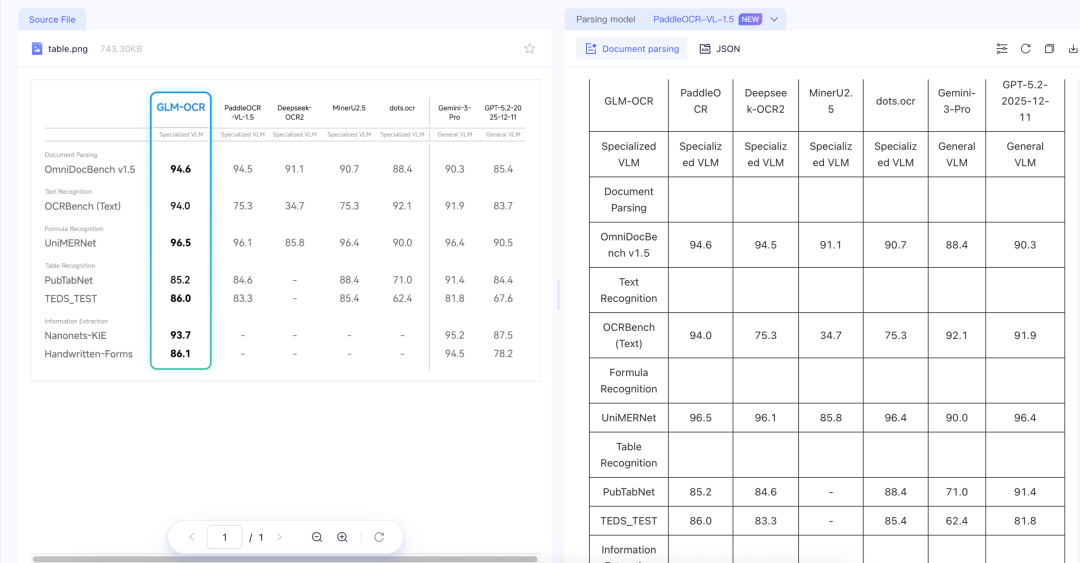Select MinerU2.5 cell in parsed table
Screen dimensions: 1080x563
(831, 101)
